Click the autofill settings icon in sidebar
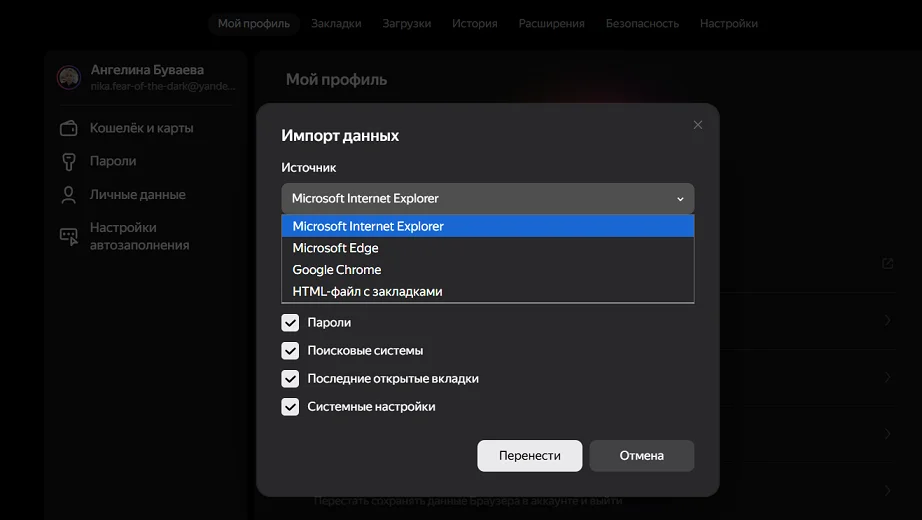 coord(69,236)
